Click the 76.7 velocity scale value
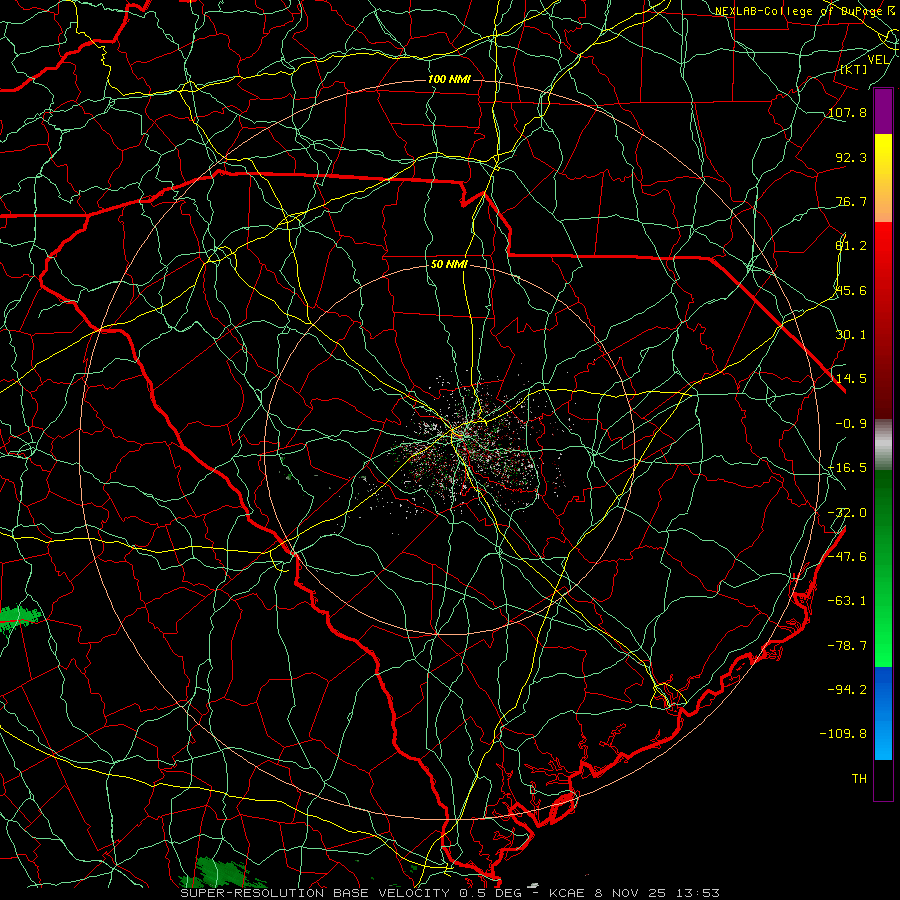 coord(851,201)
